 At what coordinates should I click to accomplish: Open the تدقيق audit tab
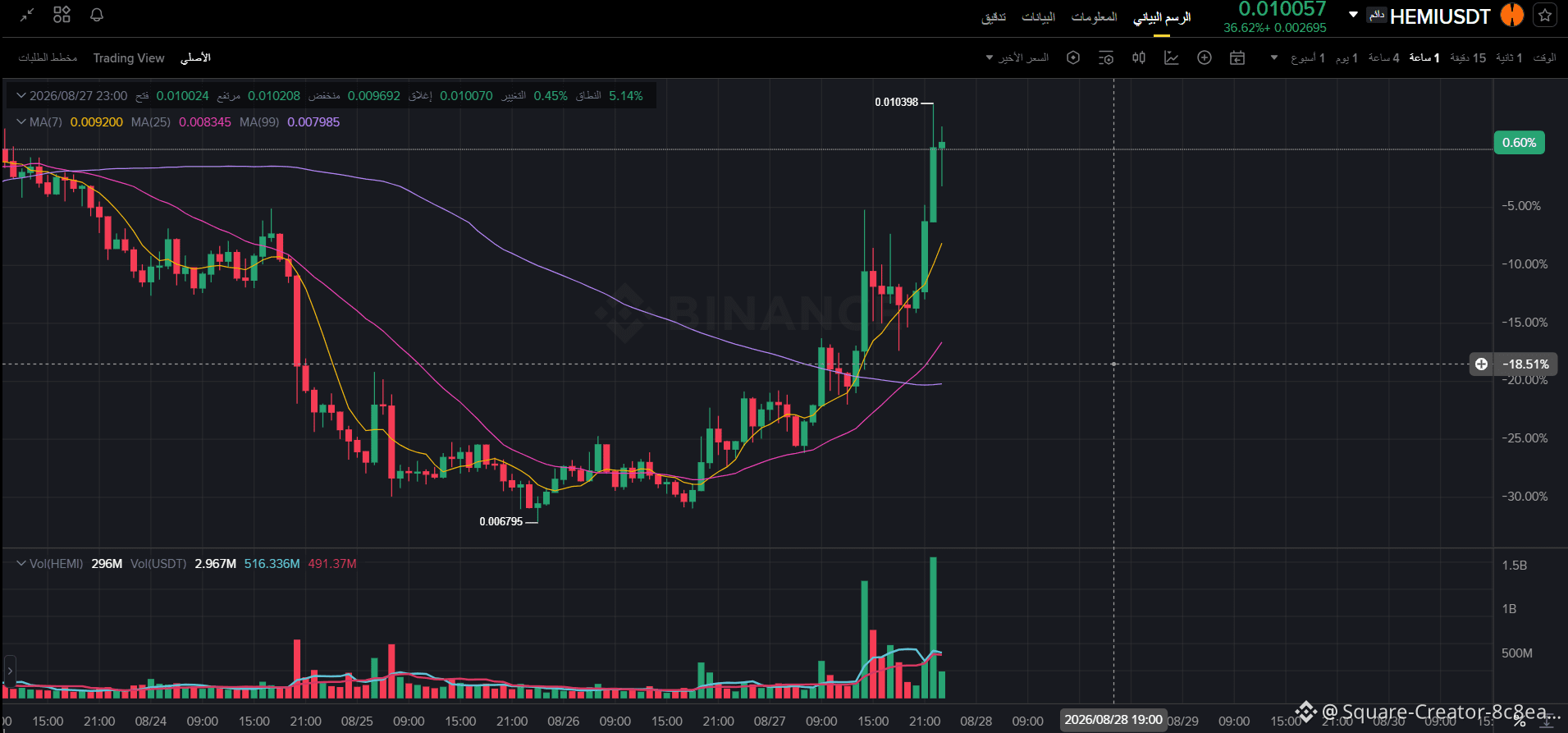pos(994,17)
